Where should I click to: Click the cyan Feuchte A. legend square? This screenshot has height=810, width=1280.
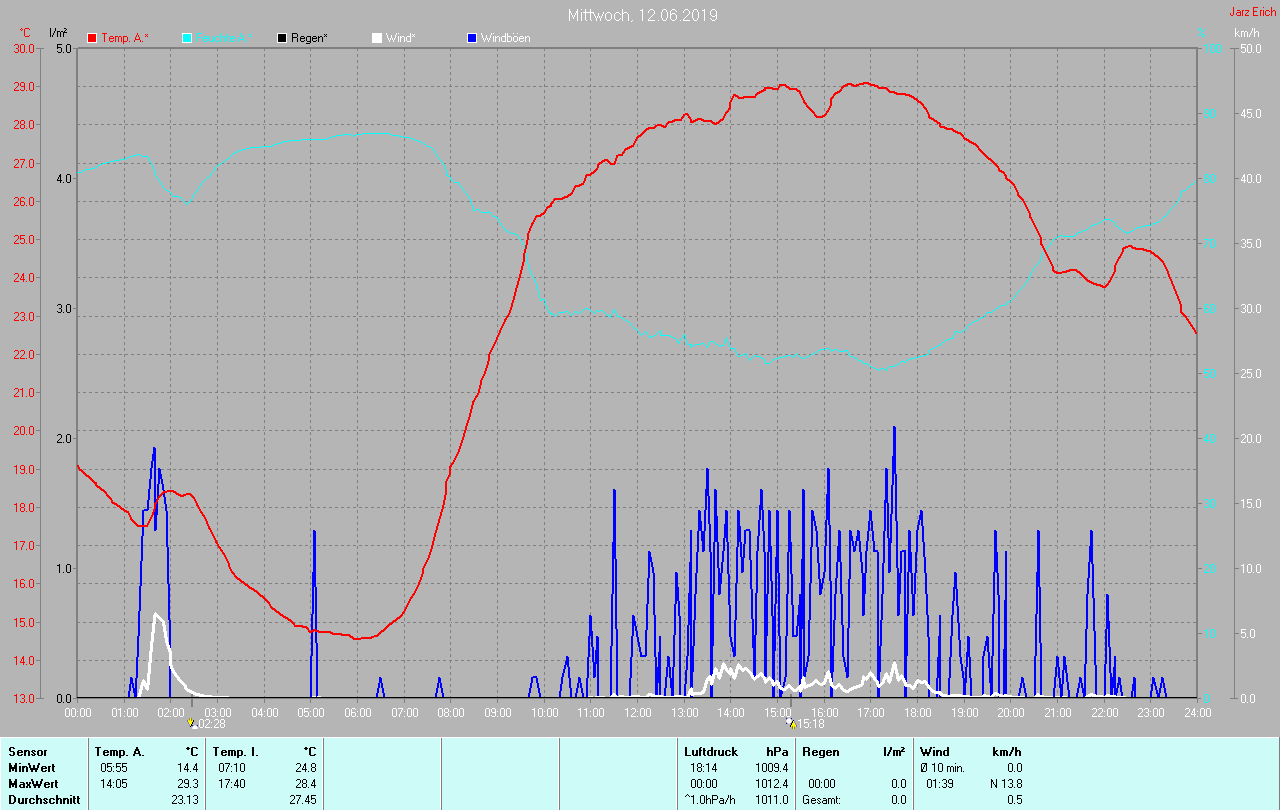pos(187,38)
